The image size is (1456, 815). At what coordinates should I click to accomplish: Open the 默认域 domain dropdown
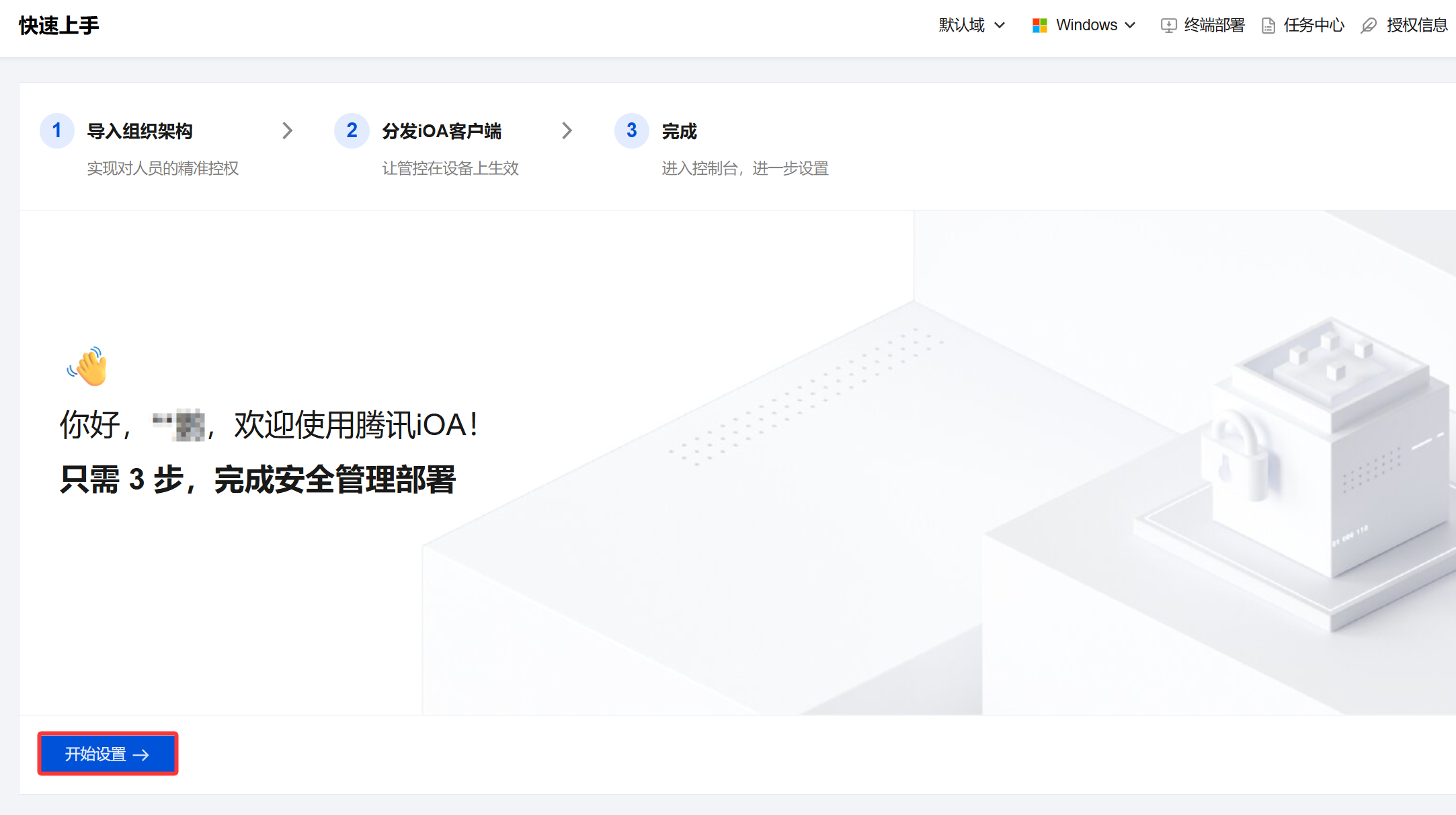(971, 26)
